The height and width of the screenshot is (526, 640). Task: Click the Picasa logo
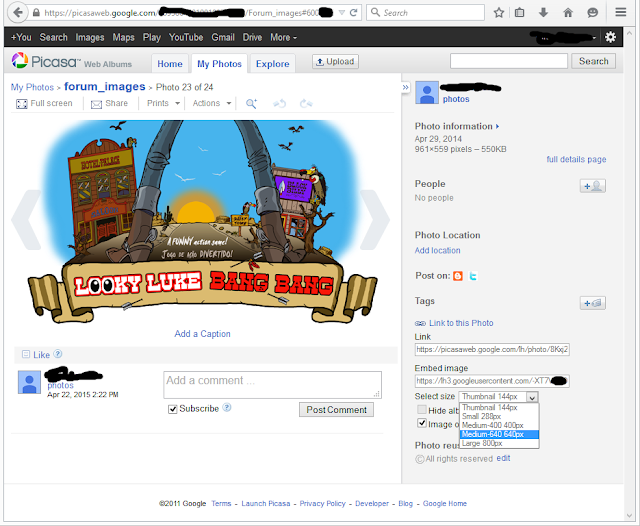(x=44, y=62)
